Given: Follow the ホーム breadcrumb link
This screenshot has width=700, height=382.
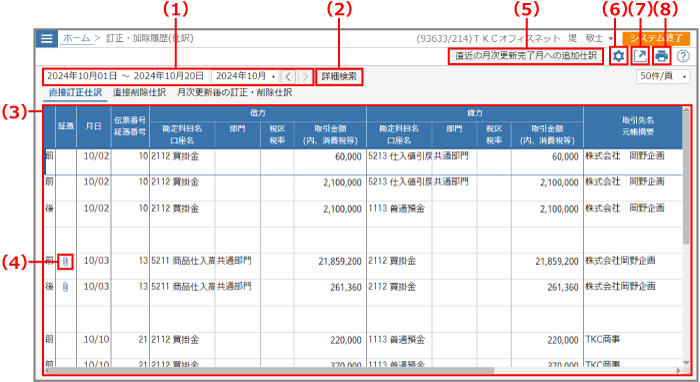Looking at the screenshot, I should point(76,38).
